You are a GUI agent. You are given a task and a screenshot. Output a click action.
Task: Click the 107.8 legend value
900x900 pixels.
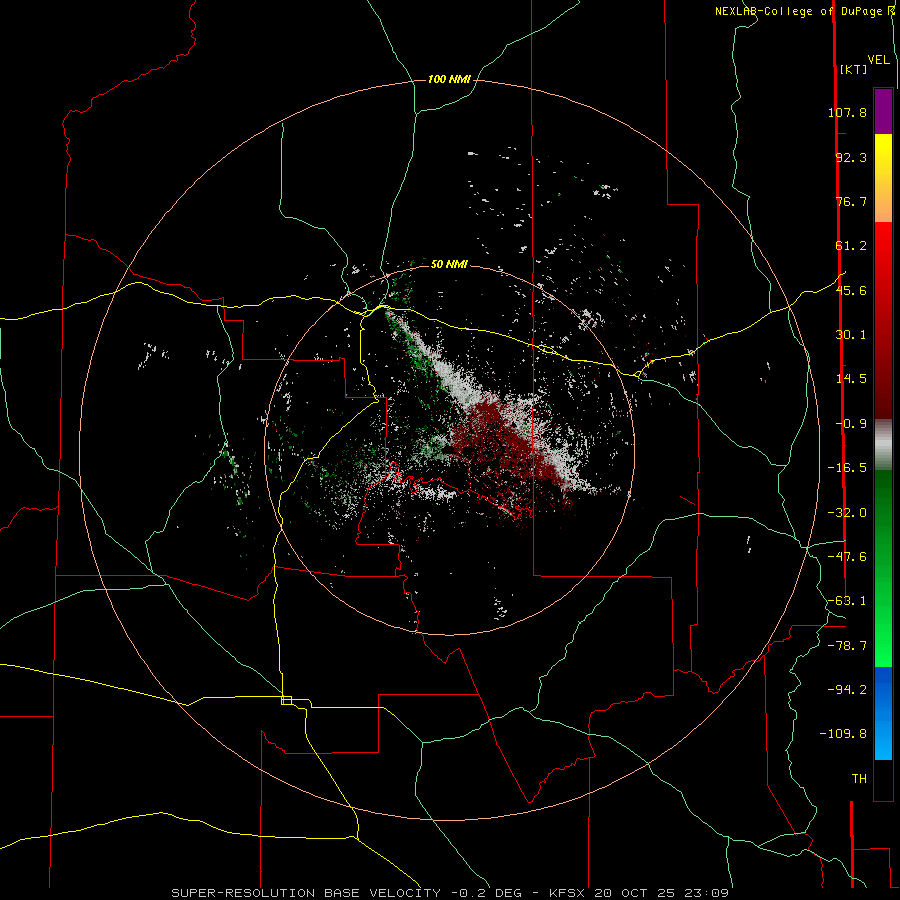coord(847,112)
